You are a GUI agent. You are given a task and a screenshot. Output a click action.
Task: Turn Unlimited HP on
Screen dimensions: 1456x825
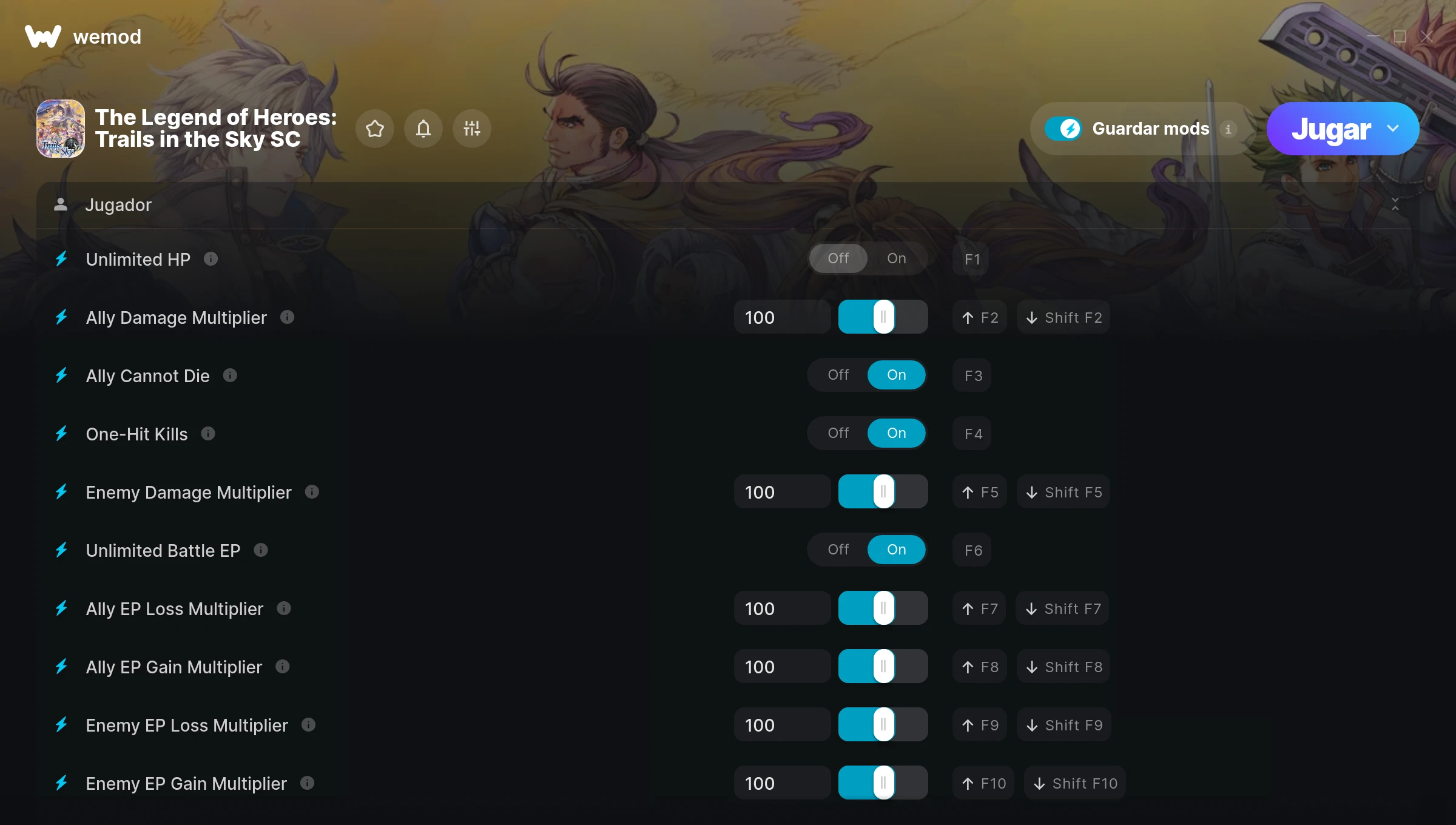pos(897,258)
